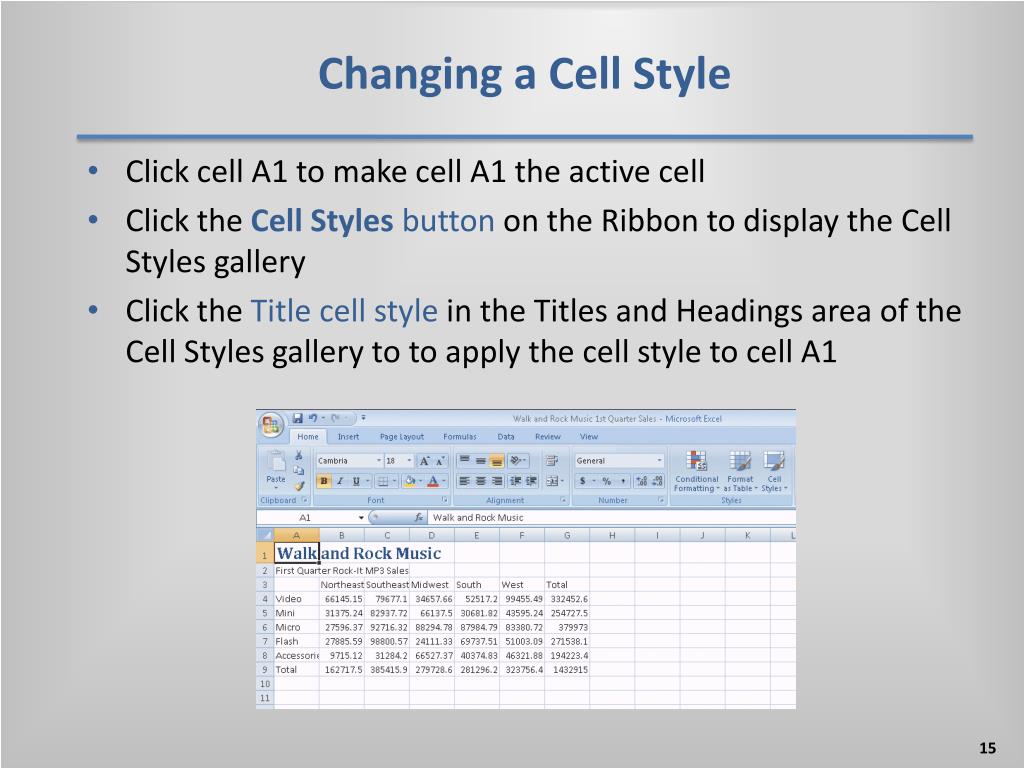This screenshot has width=1024, height=768.
Task: Click the Select All corner box
Action: (x=264, y=536)
